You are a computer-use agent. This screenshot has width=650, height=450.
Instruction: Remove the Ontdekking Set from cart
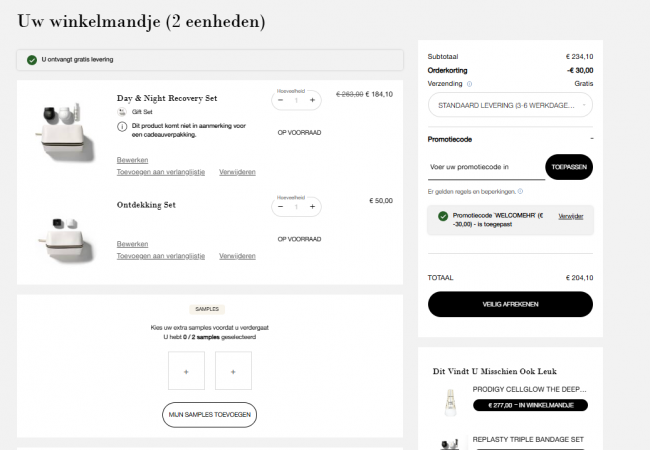[237, 256]
